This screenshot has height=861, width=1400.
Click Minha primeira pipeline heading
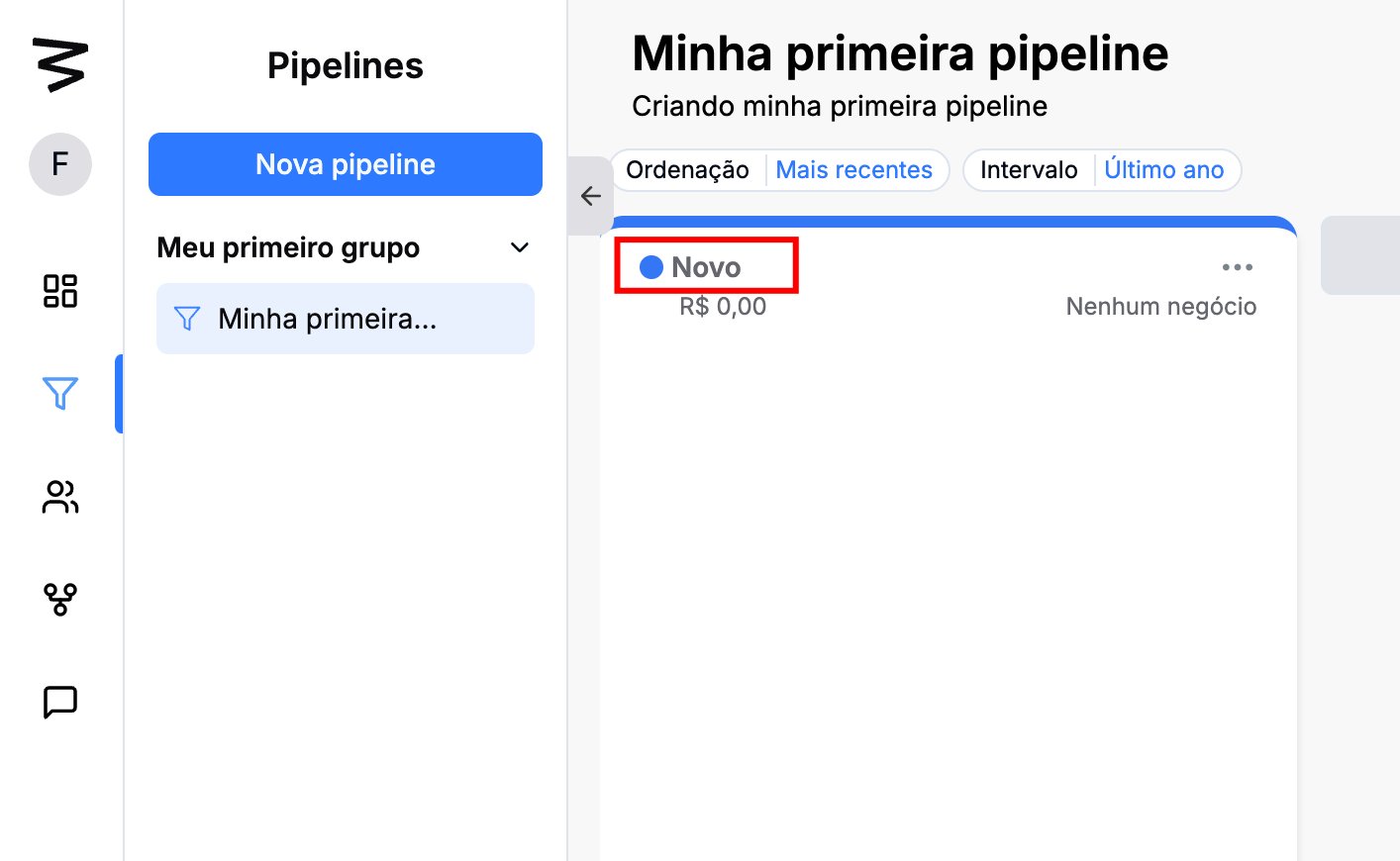coord(899,53)
